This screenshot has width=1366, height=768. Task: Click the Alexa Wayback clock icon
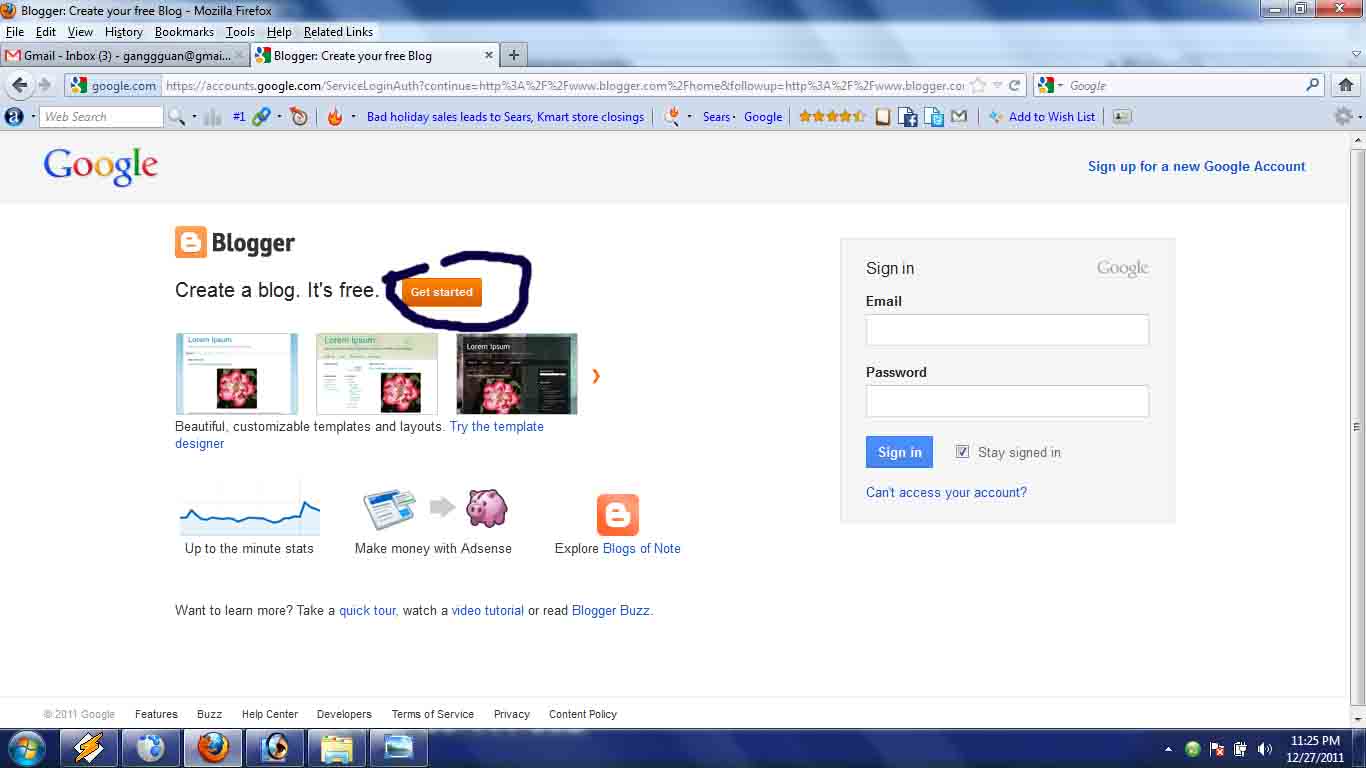(x=299, y=117)
